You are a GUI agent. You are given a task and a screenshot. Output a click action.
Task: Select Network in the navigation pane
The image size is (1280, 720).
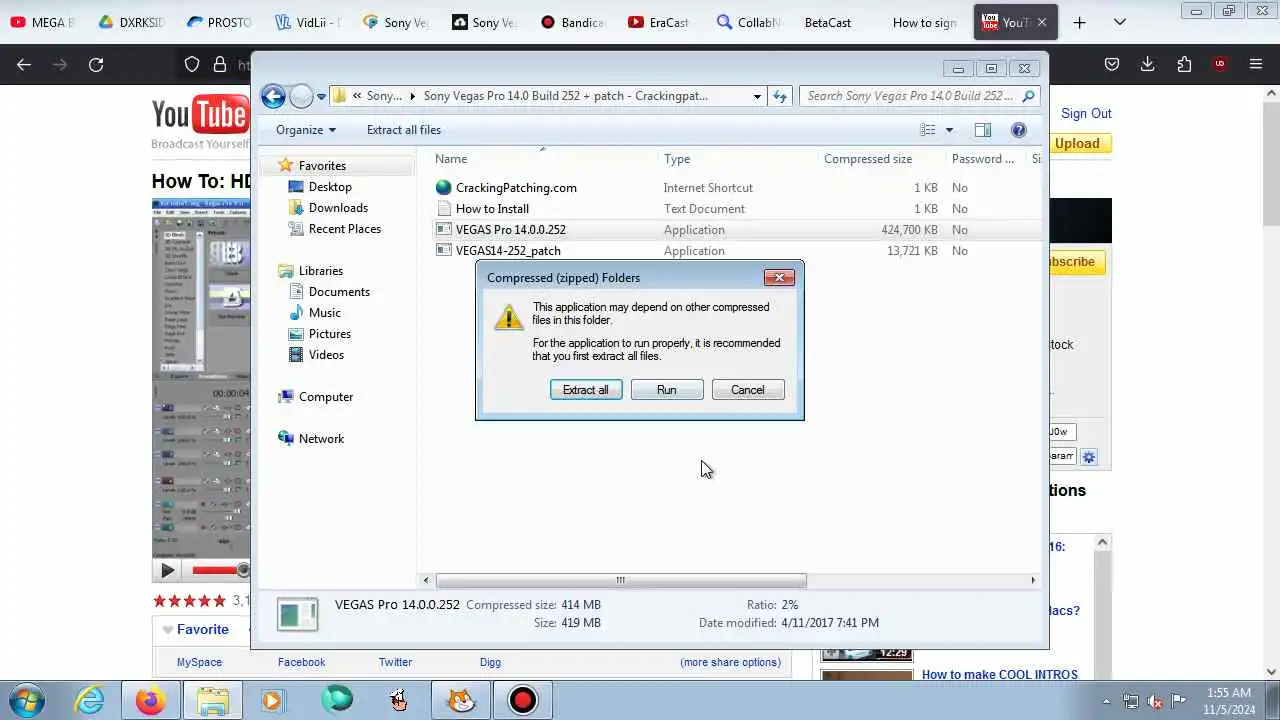click(x=321, y=439)
